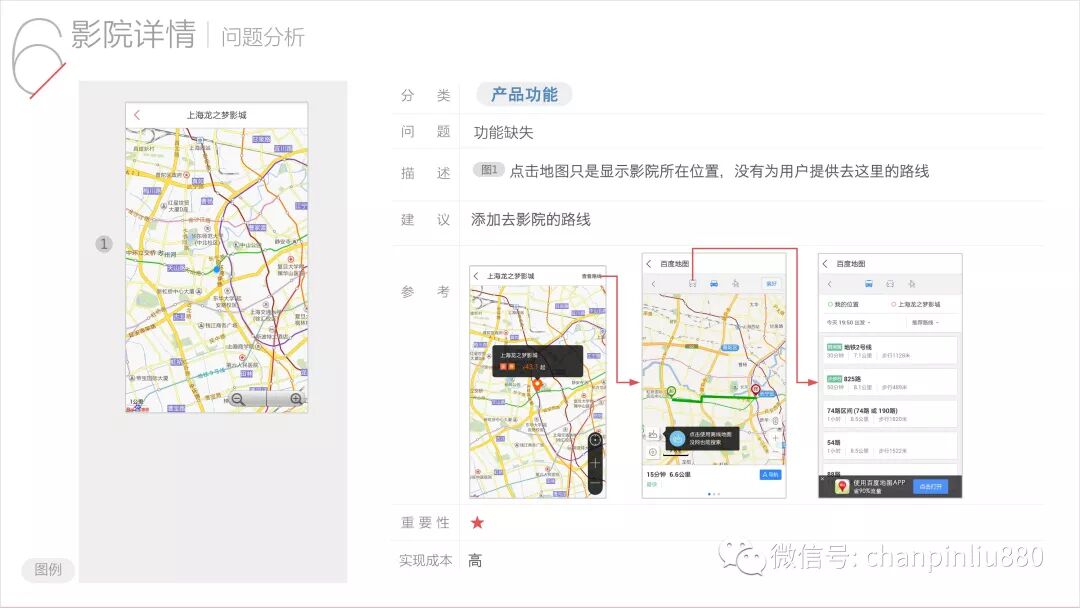Viewport: 1080px width, 608px height.
Task: Open 推荐路线 sort dropdown
Action: point(925,322)
